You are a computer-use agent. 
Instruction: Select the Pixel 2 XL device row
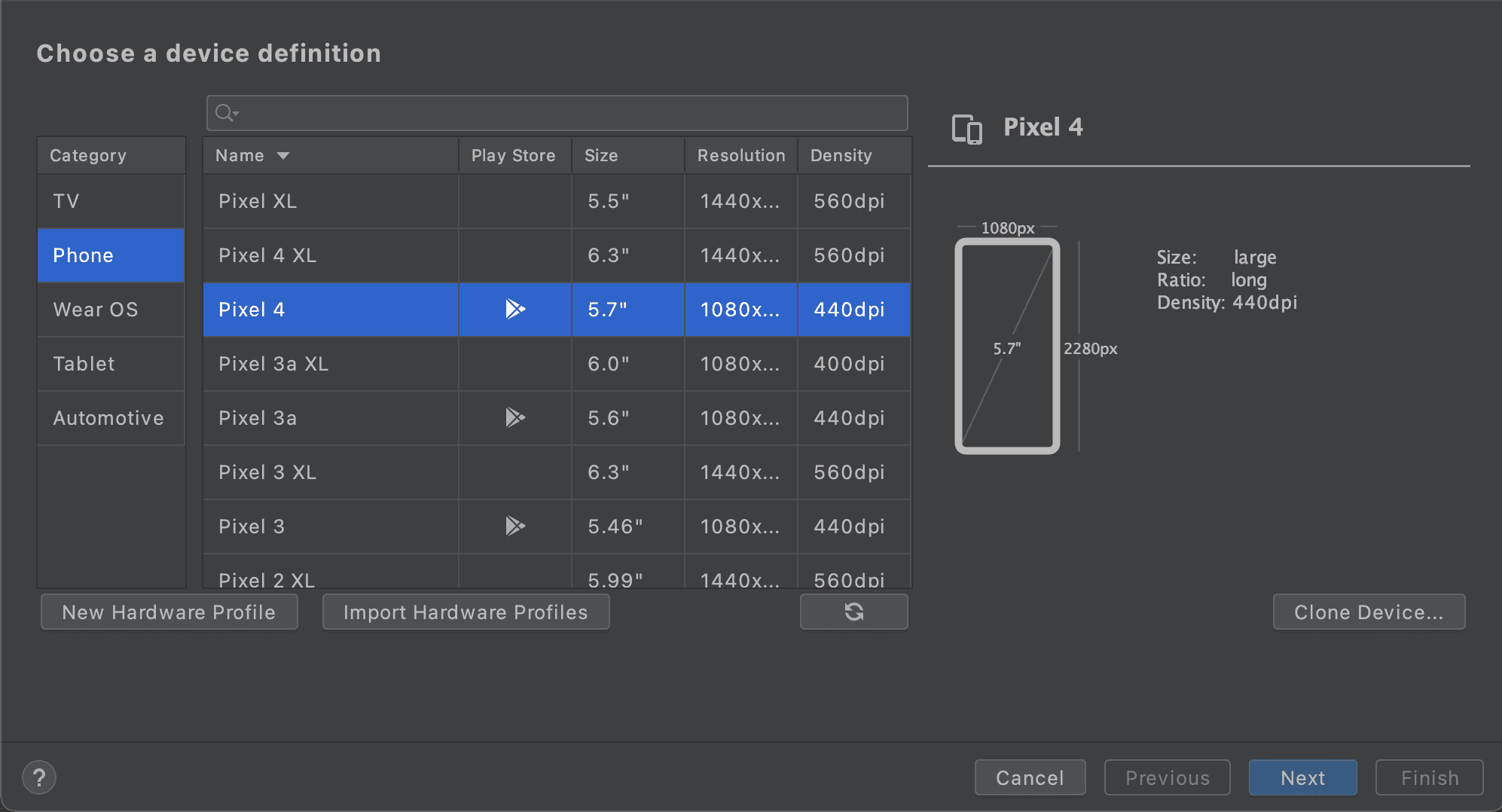tap(557, 572)
